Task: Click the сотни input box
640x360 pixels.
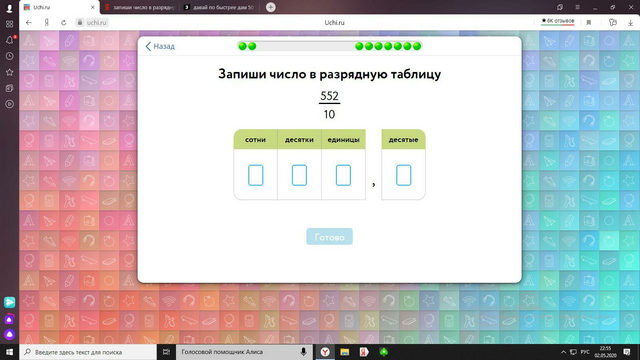Action: pyautogui.click(x=256, y=175)
